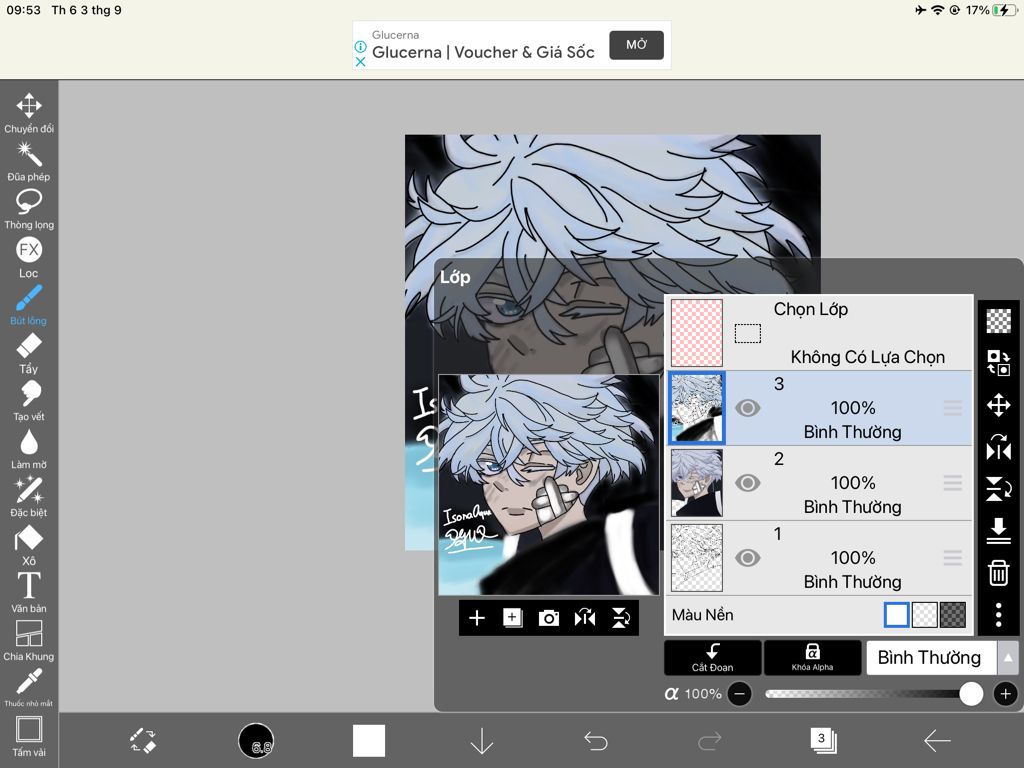Toggle brush/eraser switch in bottom bar
The width and height of the screenshot is (1024, 768).
(x=142, y=741)
